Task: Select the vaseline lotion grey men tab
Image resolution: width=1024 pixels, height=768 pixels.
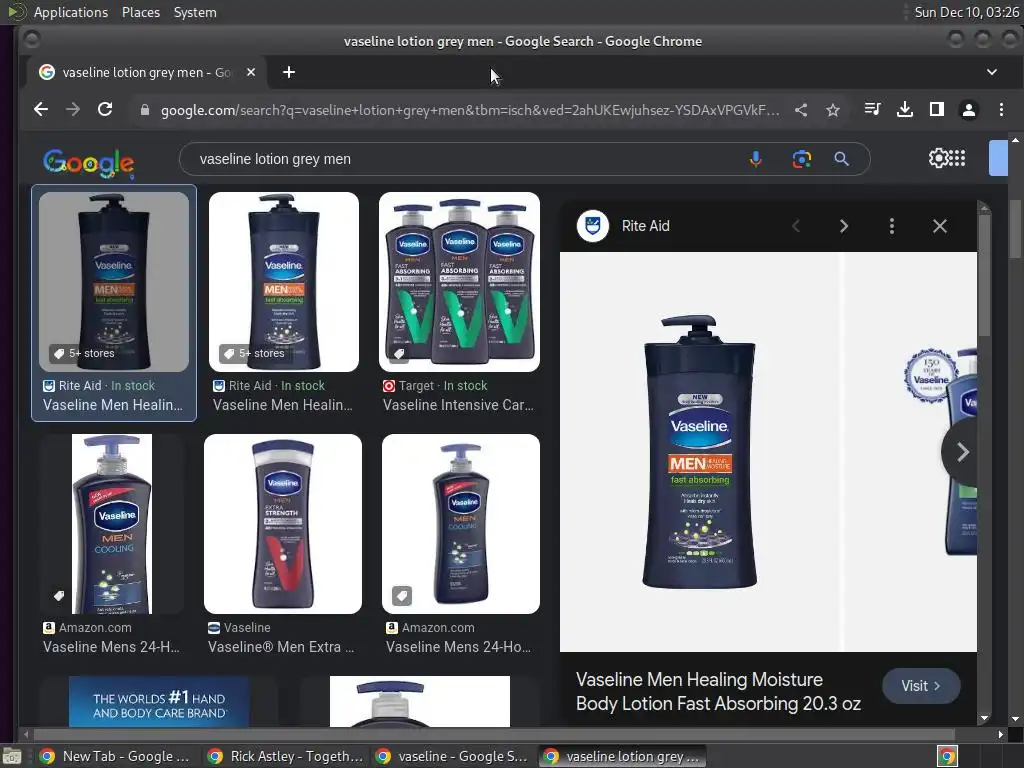Action: 147,72
